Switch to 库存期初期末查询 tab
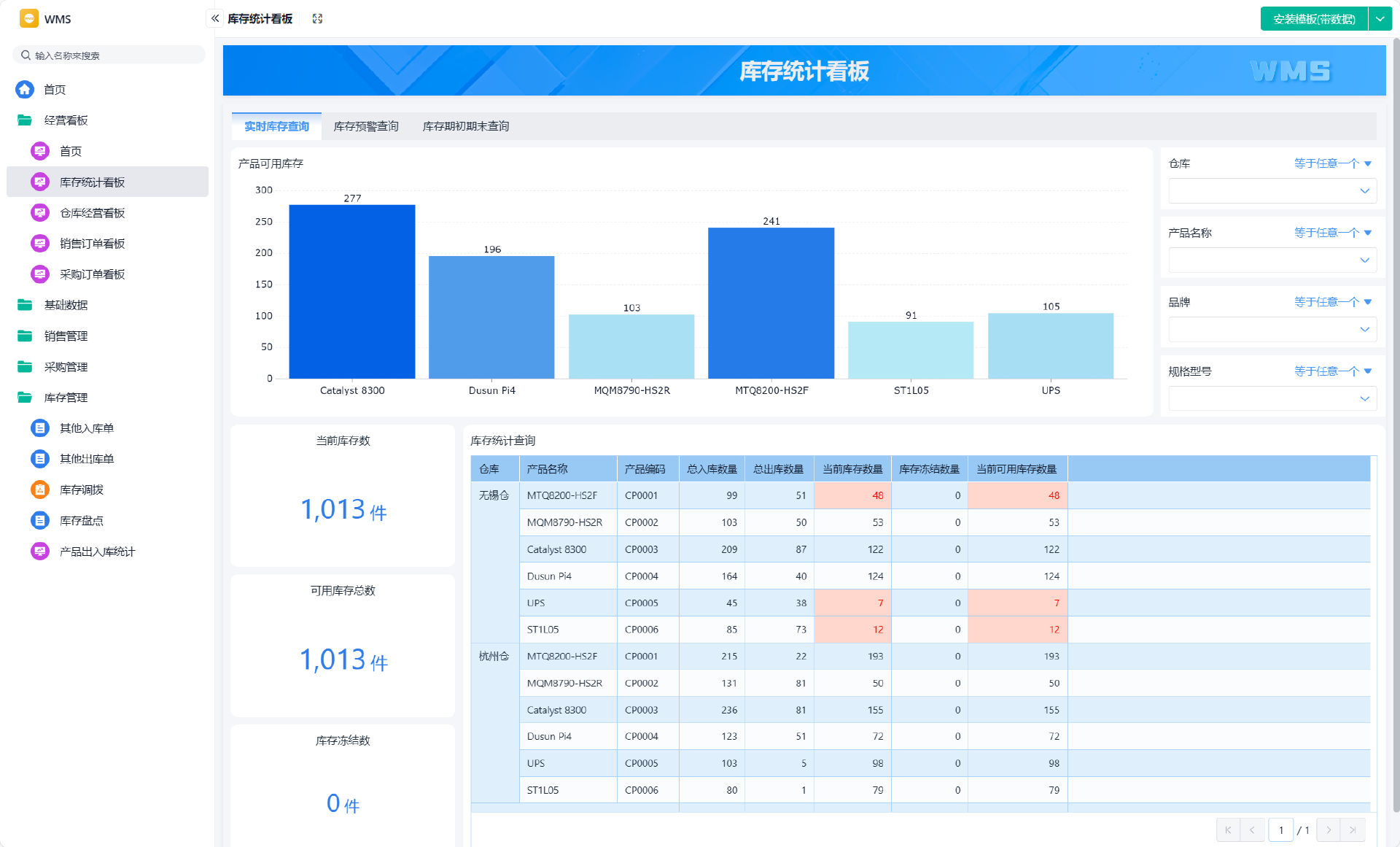The image size is (1400, 847). 465,126
